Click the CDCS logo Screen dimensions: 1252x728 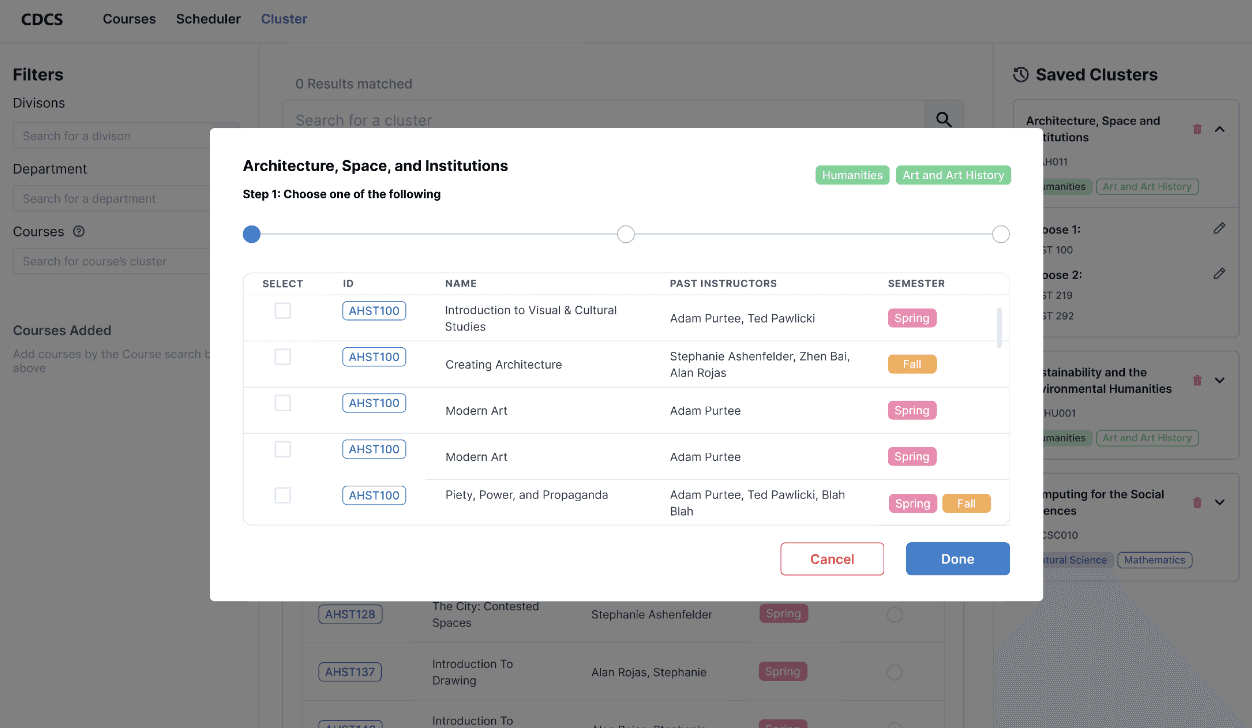click(x=42, y=19)
